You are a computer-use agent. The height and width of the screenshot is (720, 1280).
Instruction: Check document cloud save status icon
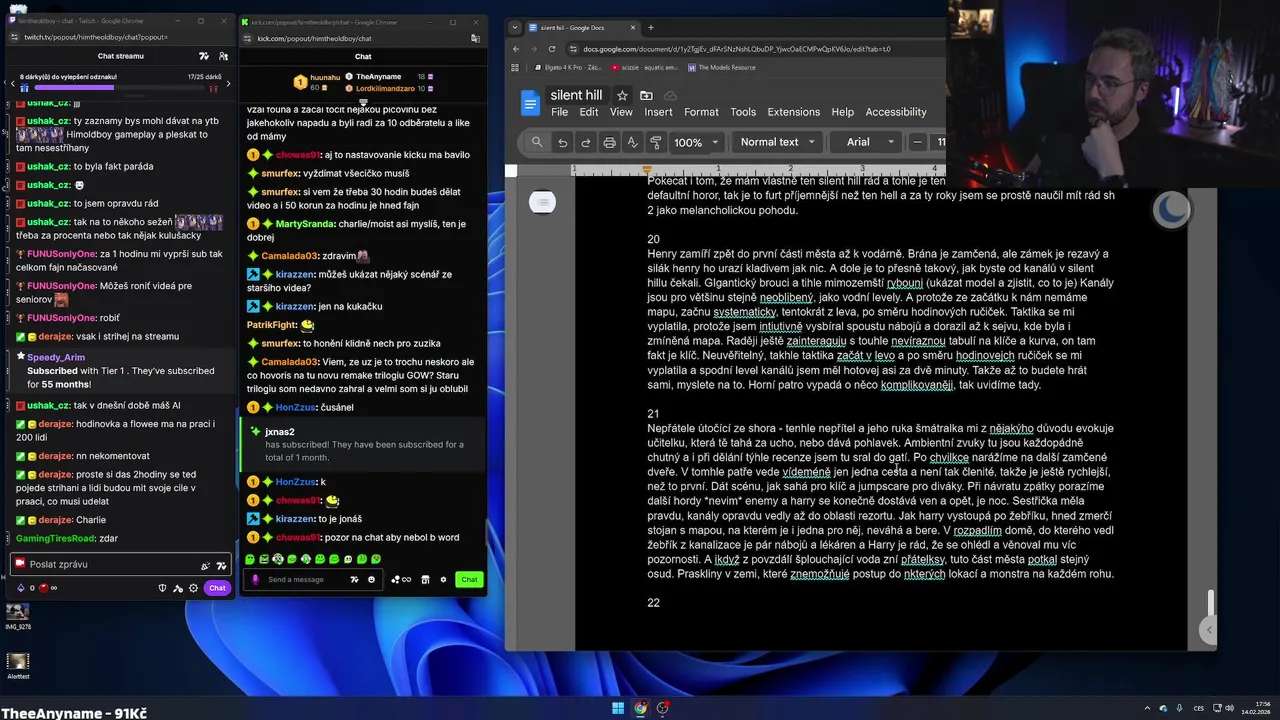point(670,95)
